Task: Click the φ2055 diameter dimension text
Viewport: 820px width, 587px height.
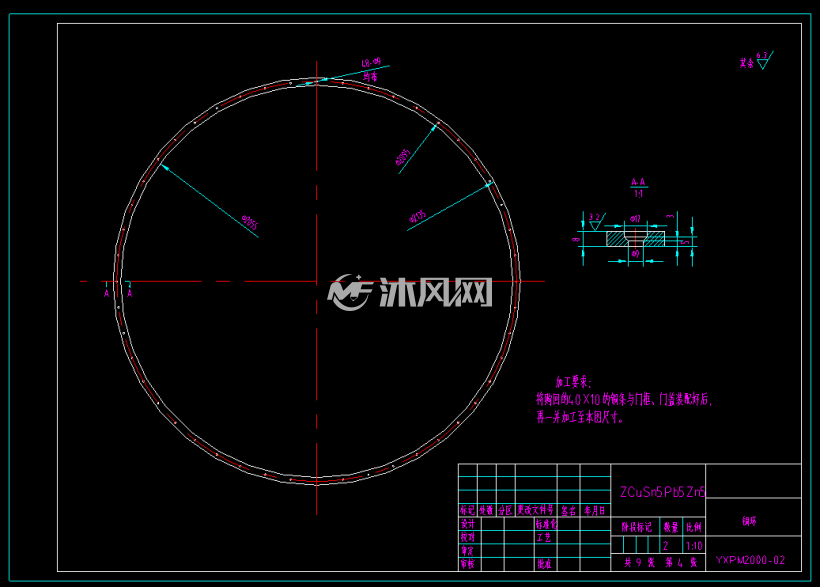Action: pyautogui.click(x=250, y=222)
